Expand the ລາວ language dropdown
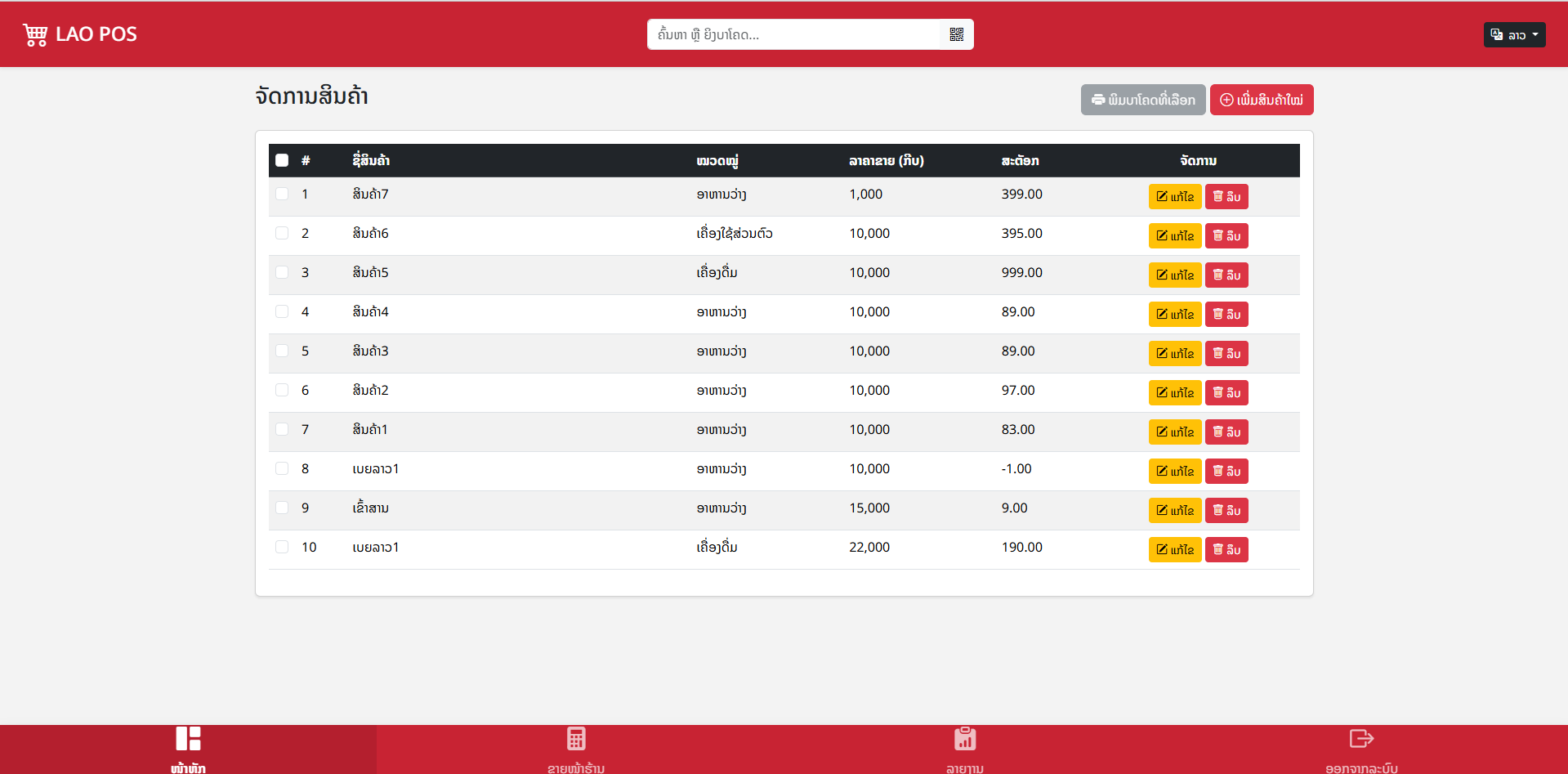Screen dimensions: 1568x774 tap(1514, 34)
